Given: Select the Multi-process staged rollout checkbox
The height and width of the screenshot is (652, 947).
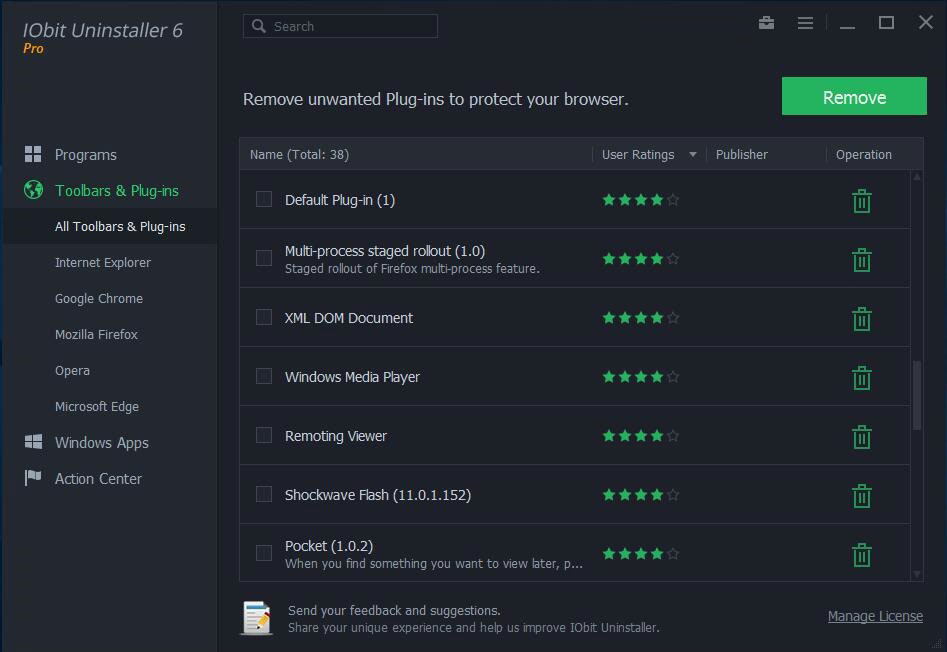Looking at the screenshot, I should pyautogui.click(x=264, y=258).
